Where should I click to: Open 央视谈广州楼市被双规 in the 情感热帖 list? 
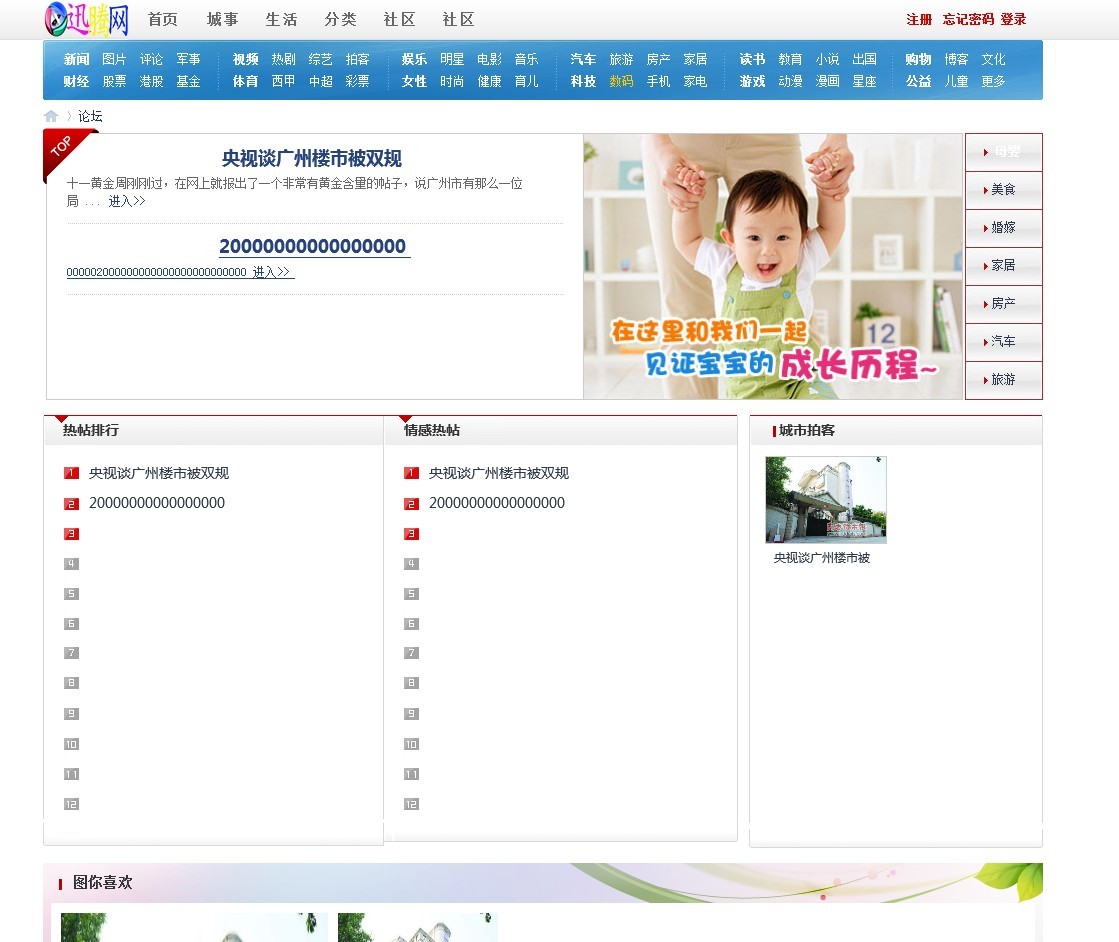pos(498,473)
